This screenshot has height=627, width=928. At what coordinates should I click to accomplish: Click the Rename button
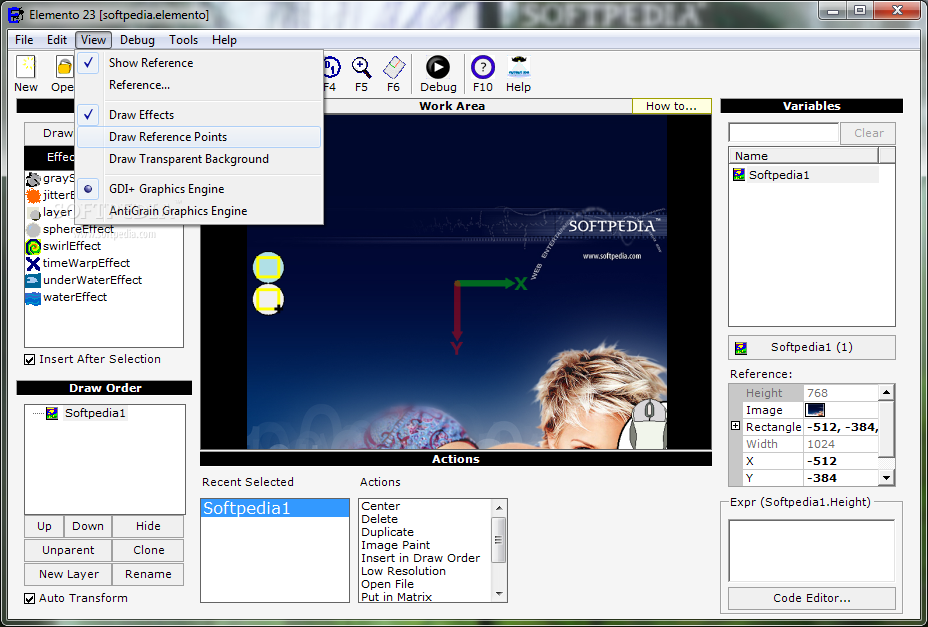148,574
